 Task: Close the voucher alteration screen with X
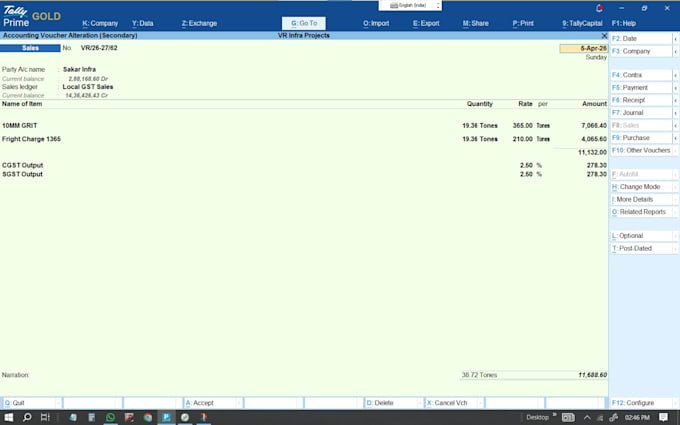(x=604, y=36)
